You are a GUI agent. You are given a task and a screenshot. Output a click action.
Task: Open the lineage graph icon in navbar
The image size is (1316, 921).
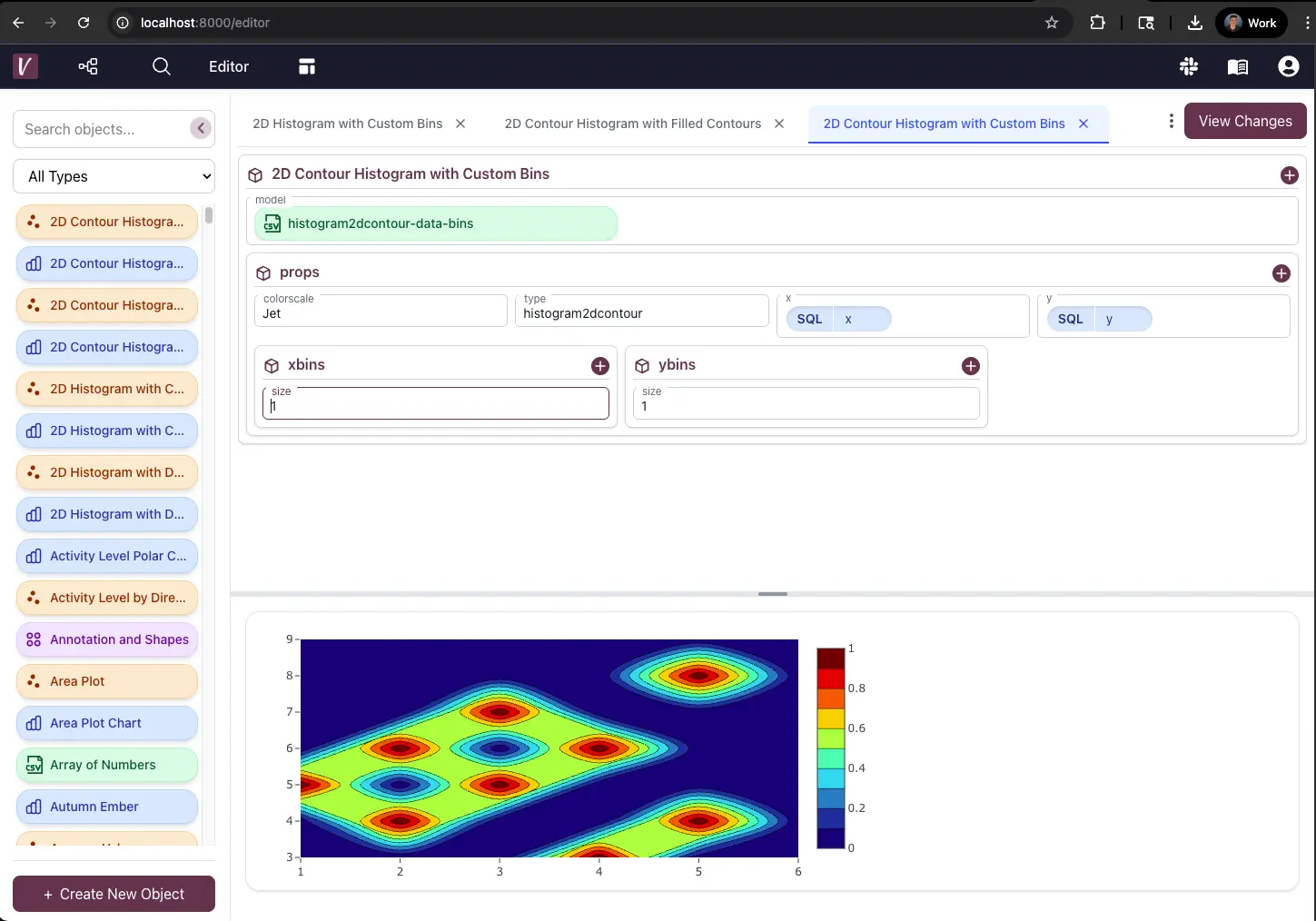coord(88,66)
